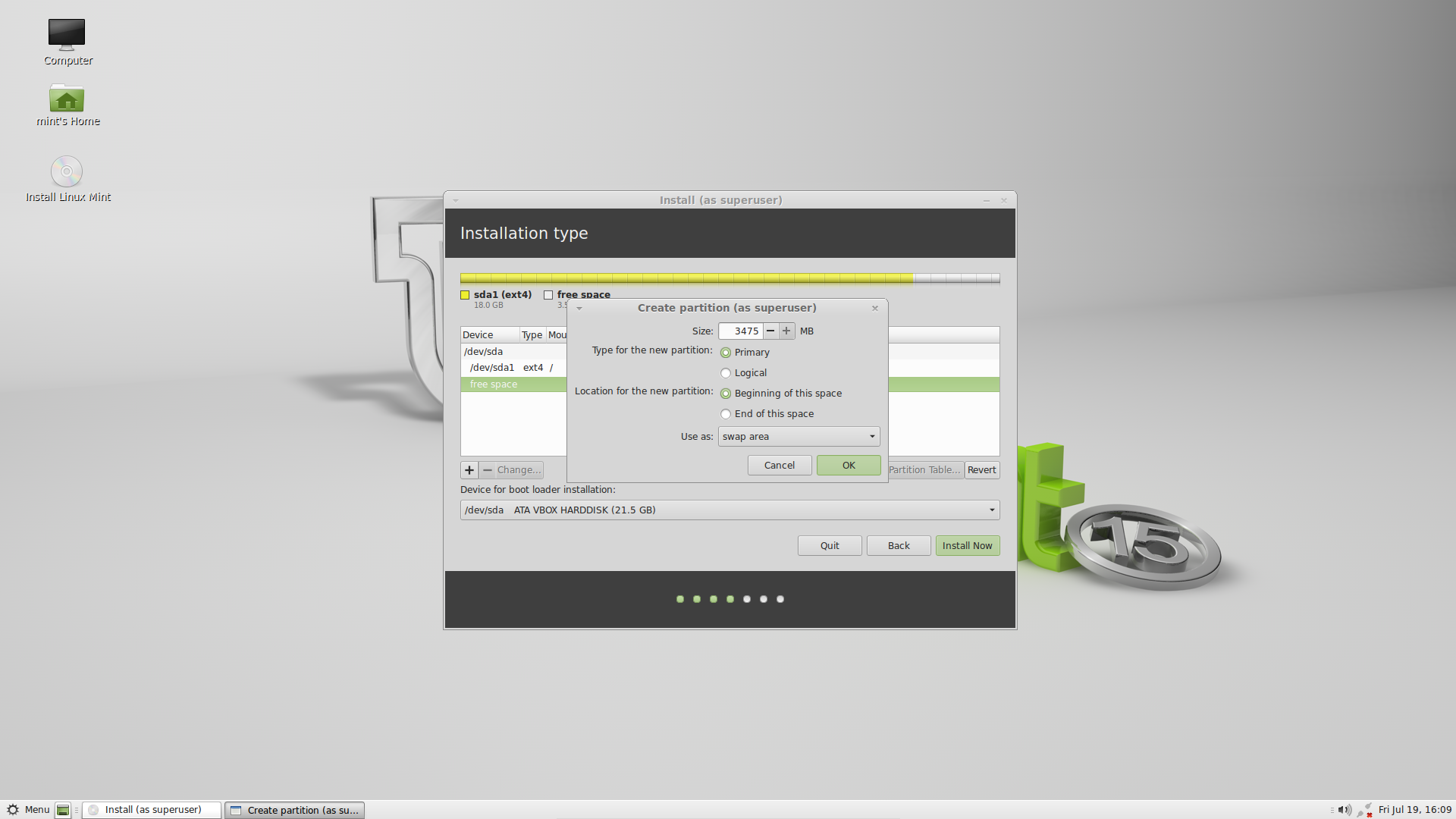Open Create partition dialog title menu arrow

579,309
